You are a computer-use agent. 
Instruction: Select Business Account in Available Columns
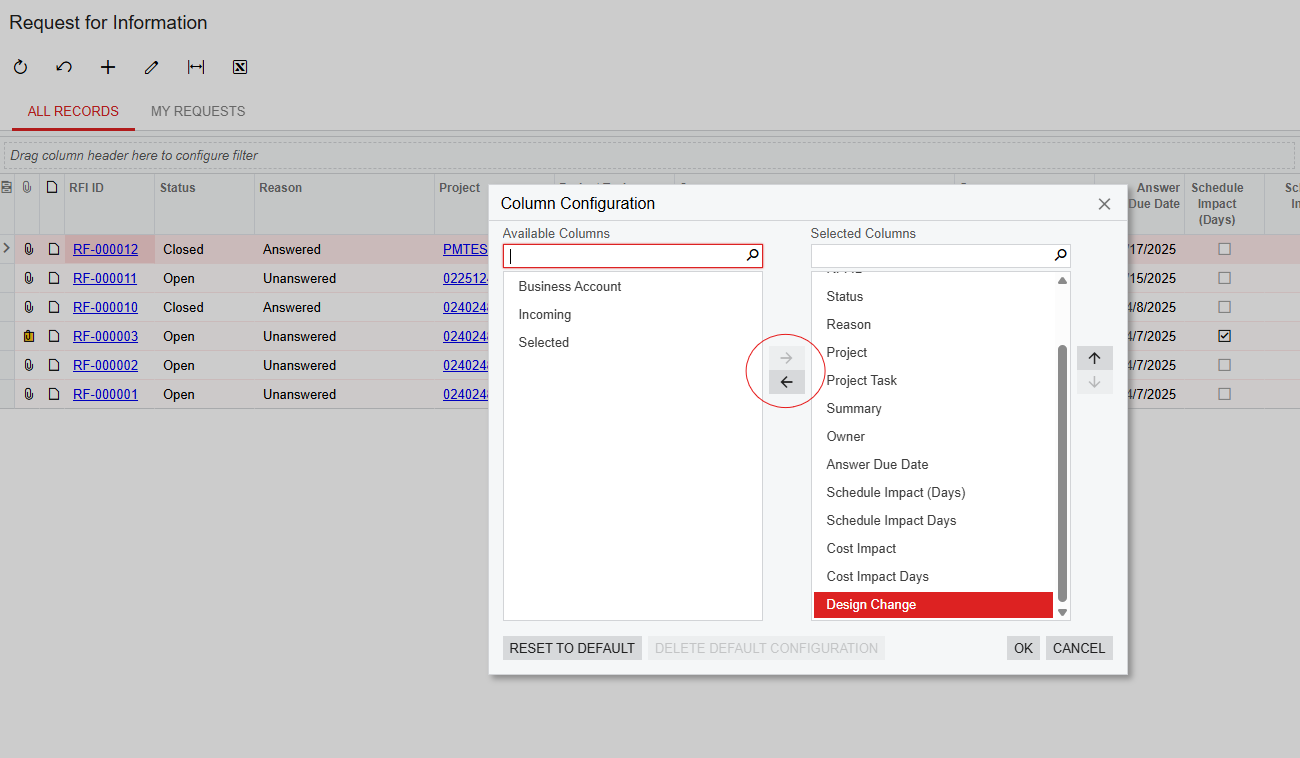coord(570,286)
